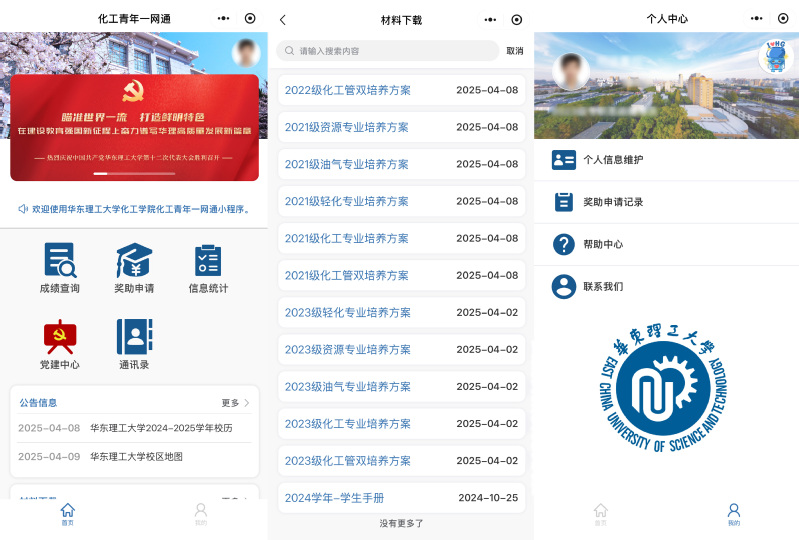Open the 成绩查询 grade lookup icon
799x540 pixels.
[x=59, y=260]
